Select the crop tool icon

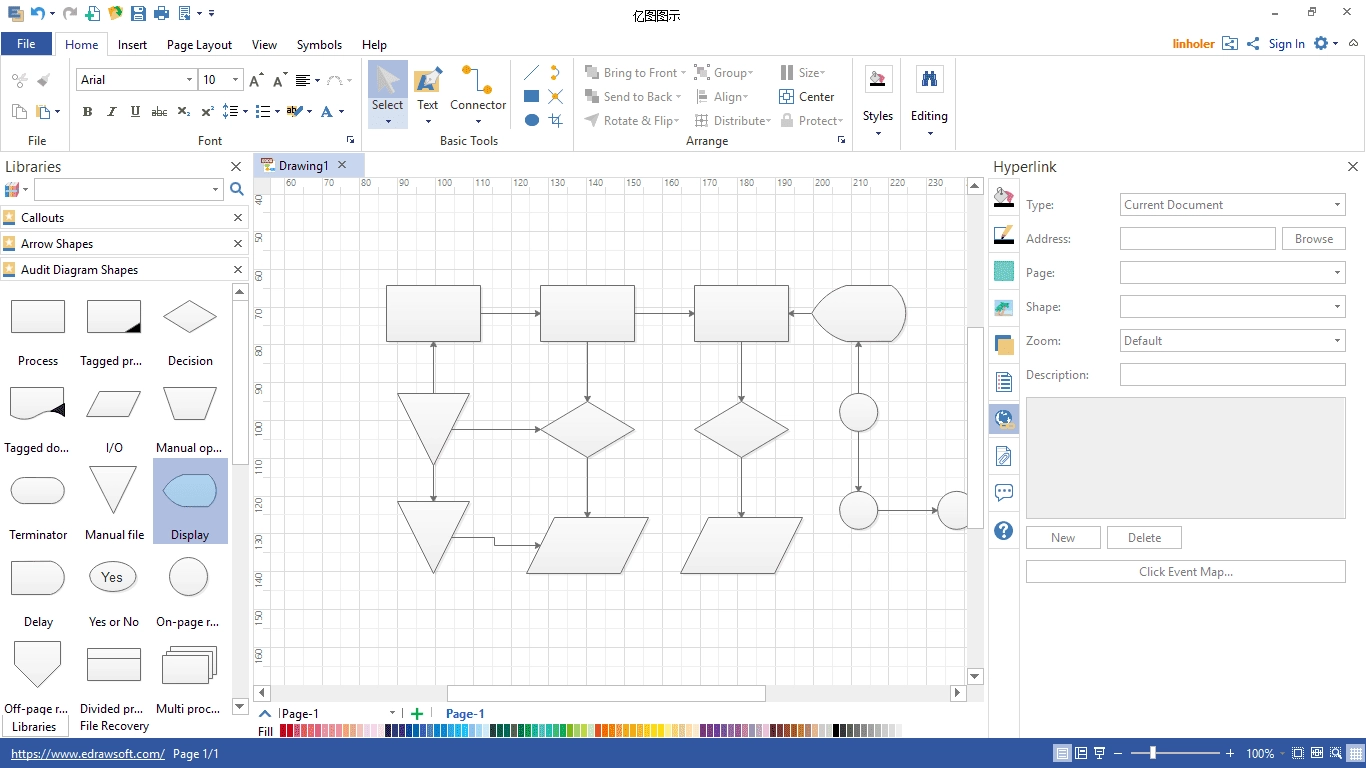click(x=556, y=120)
